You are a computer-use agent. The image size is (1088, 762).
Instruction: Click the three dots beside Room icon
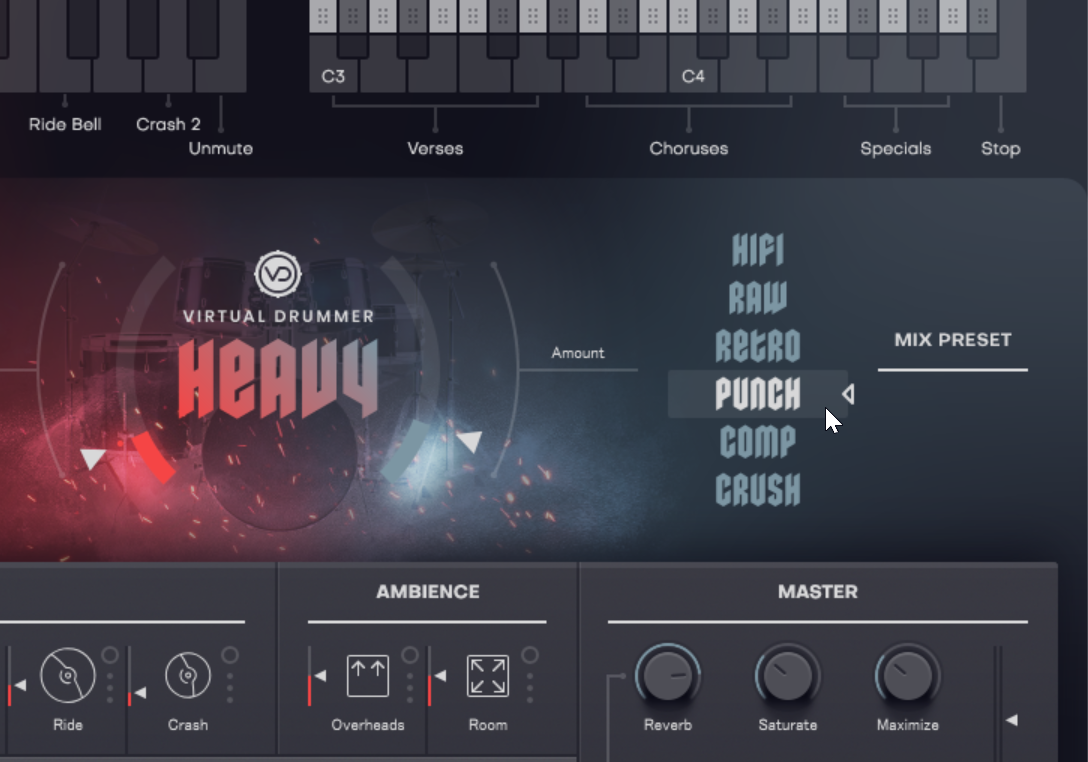pos(529,688)
